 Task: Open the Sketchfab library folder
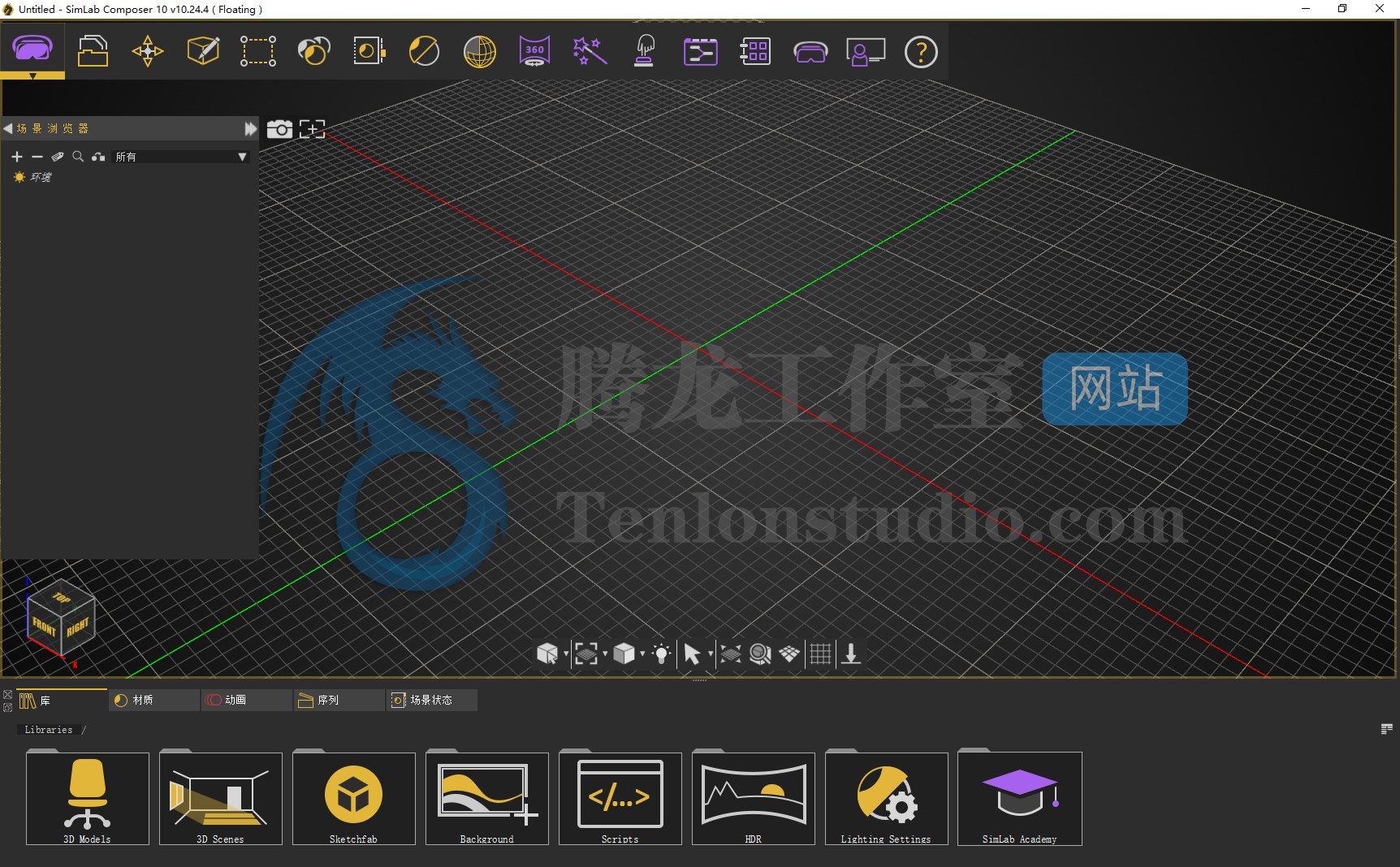coord(354,798)
